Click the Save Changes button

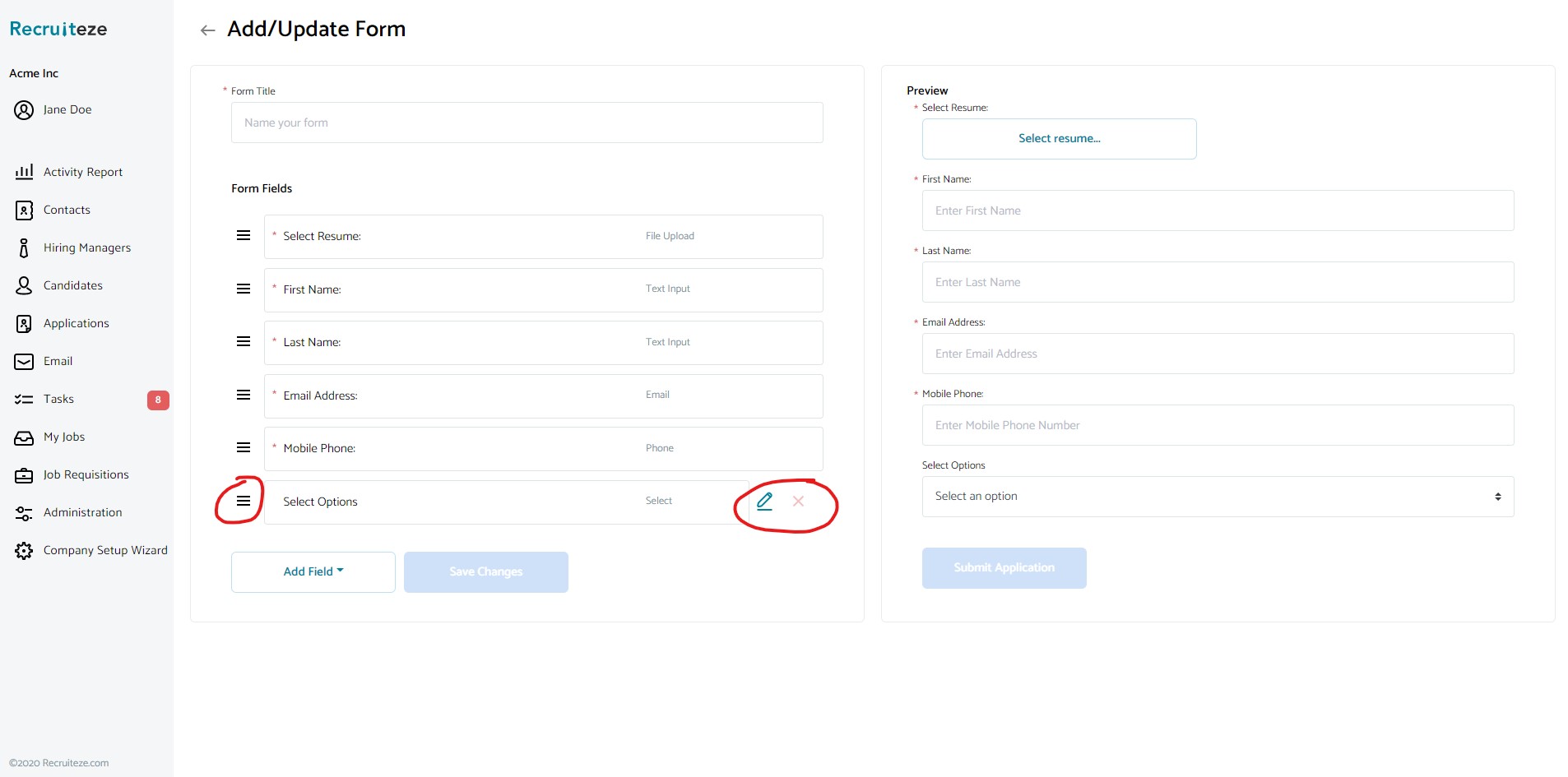485,571
